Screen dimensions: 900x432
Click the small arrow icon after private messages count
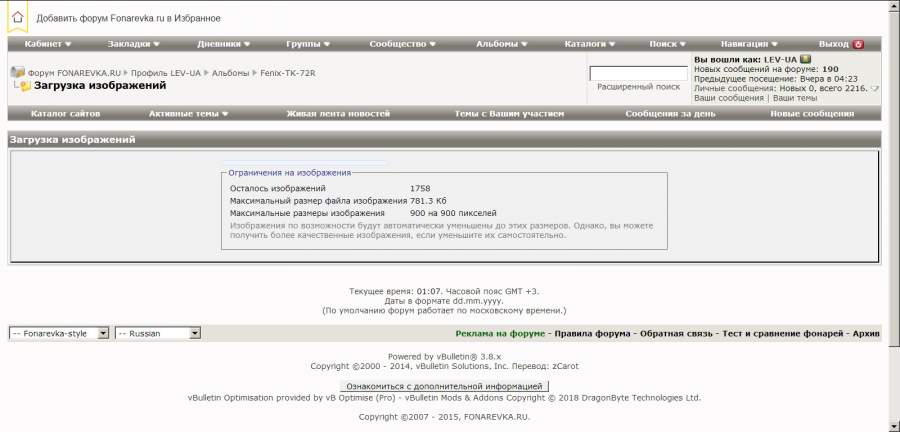pyautogui.click(x=875, y=88)
